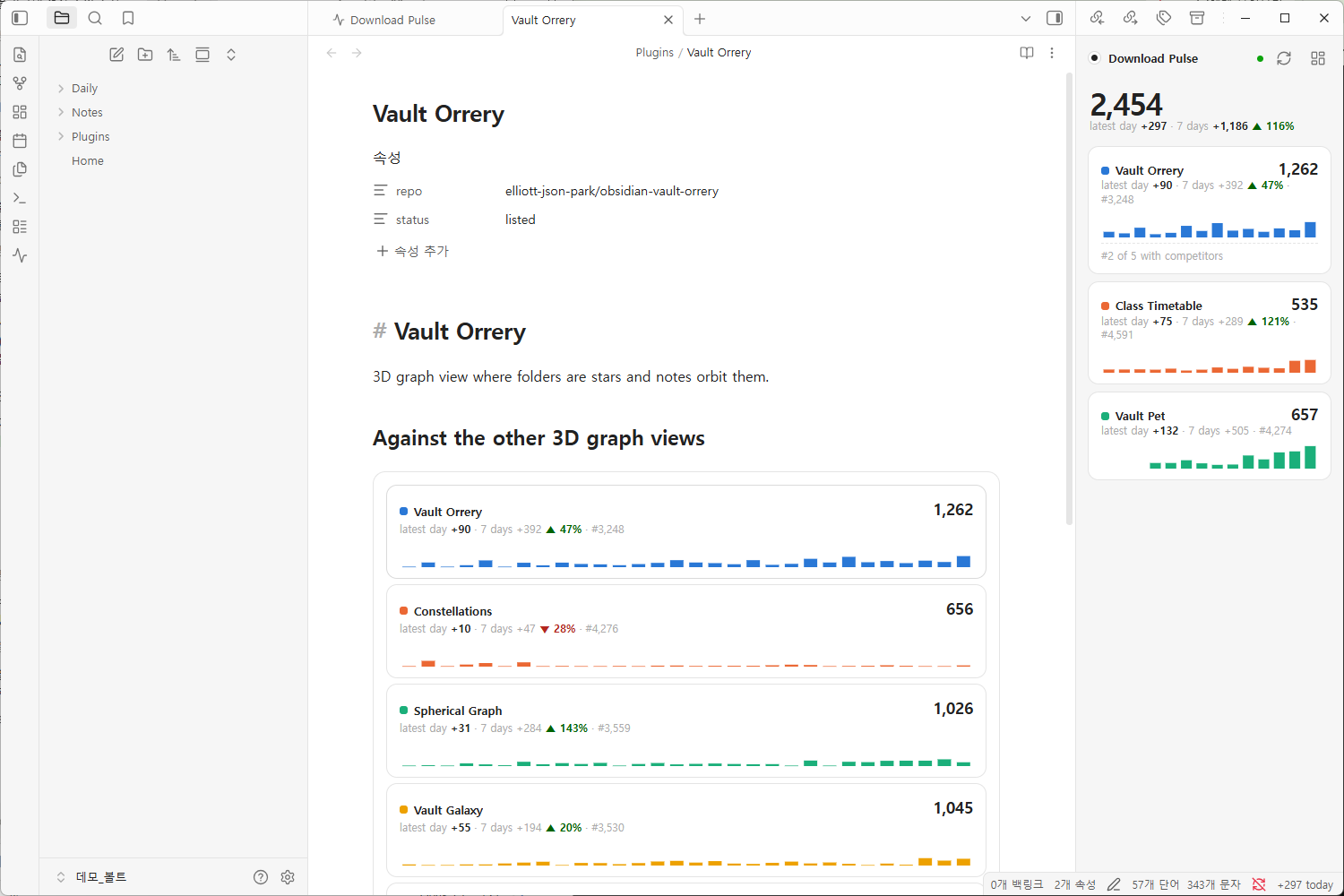The height and width of the screenshot is (896, 1344).
Task: Create a new canvas from ribbon
Action: tap(20, 112)
